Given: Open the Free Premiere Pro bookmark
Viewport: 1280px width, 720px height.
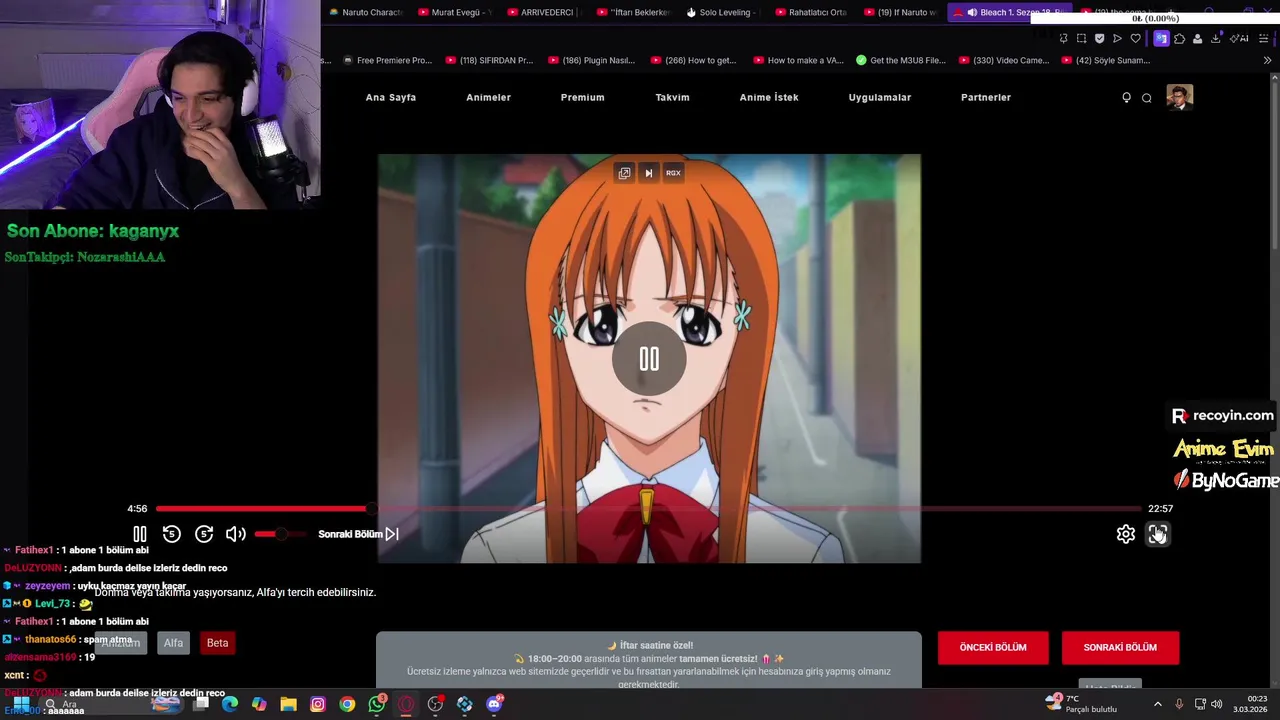Looking at the screenshot, I should coord(386,60).
